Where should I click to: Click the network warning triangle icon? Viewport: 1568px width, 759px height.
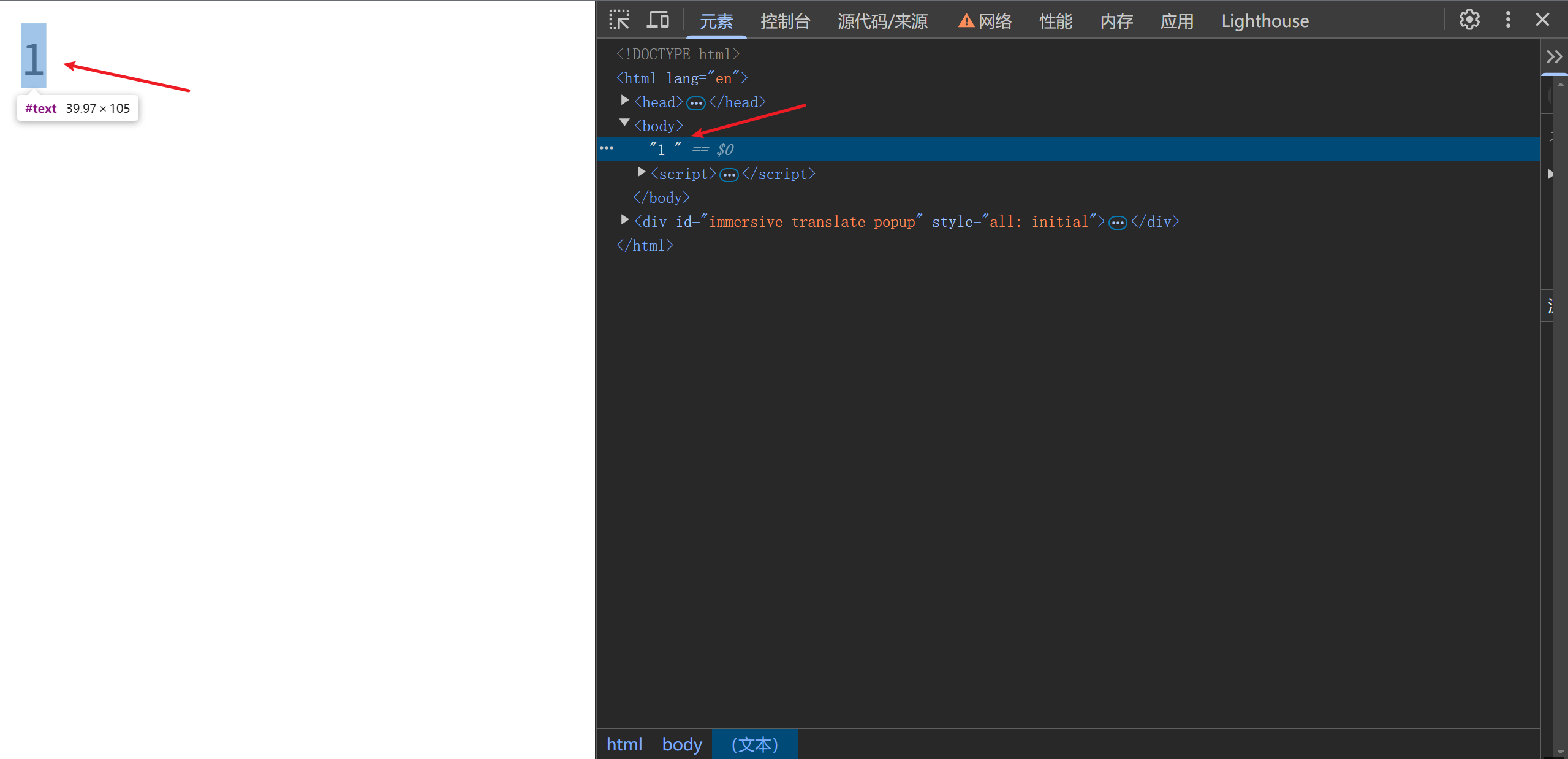tap(966, 21)
